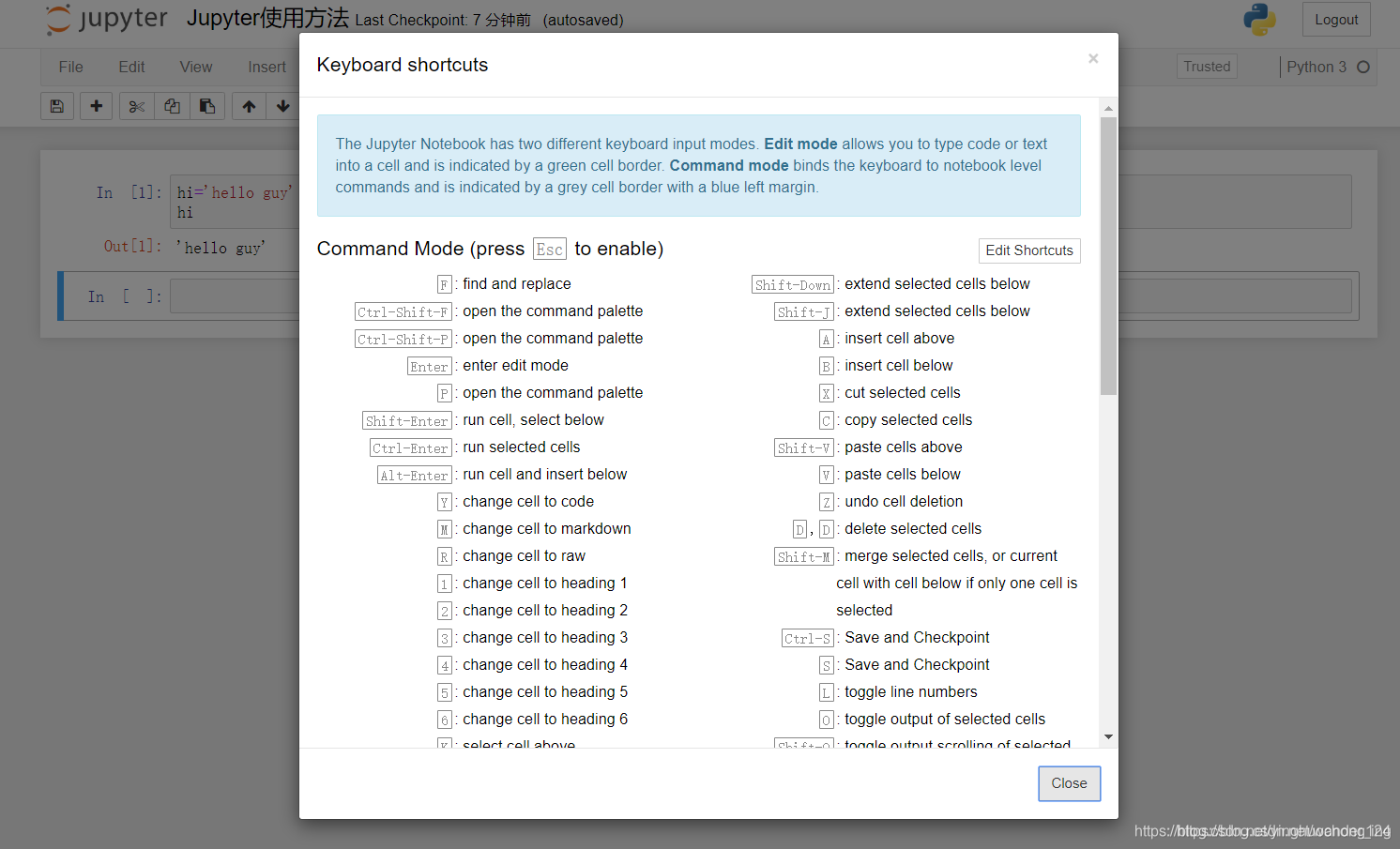The image size is (1400, 849).
Task: Click the Close button in dialog
Action: pos(1069,783)
